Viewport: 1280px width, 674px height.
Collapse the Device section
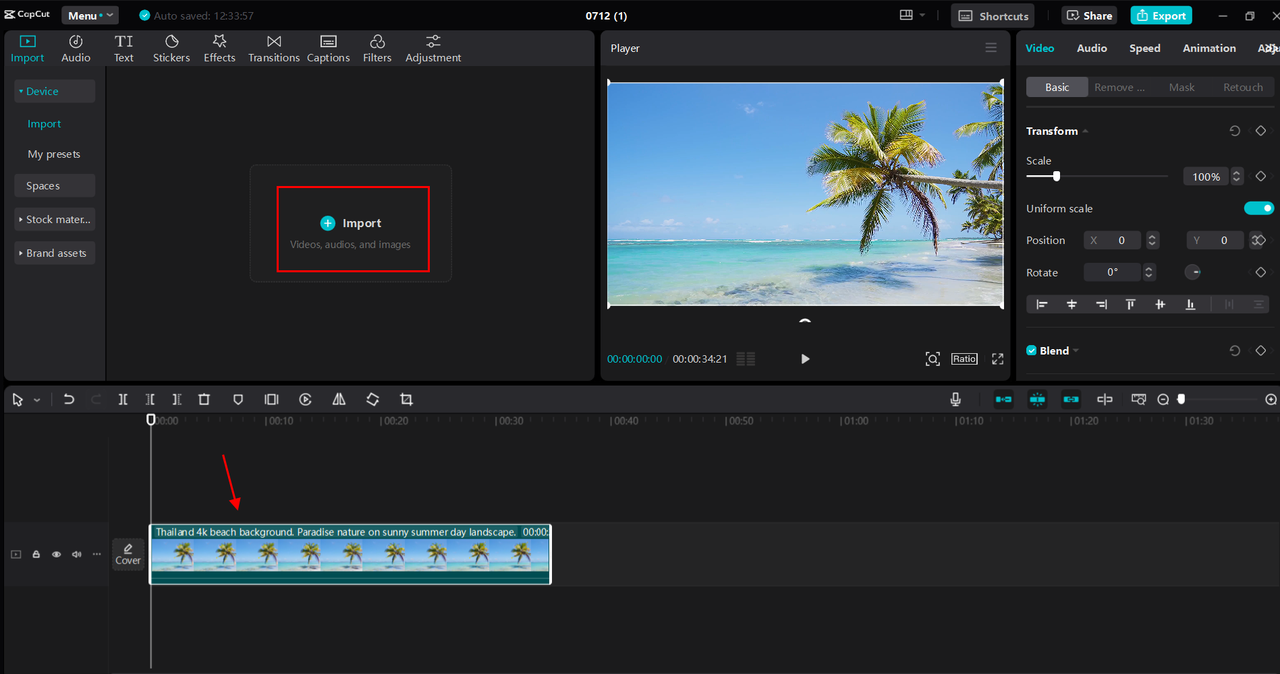tap(21, 91)
